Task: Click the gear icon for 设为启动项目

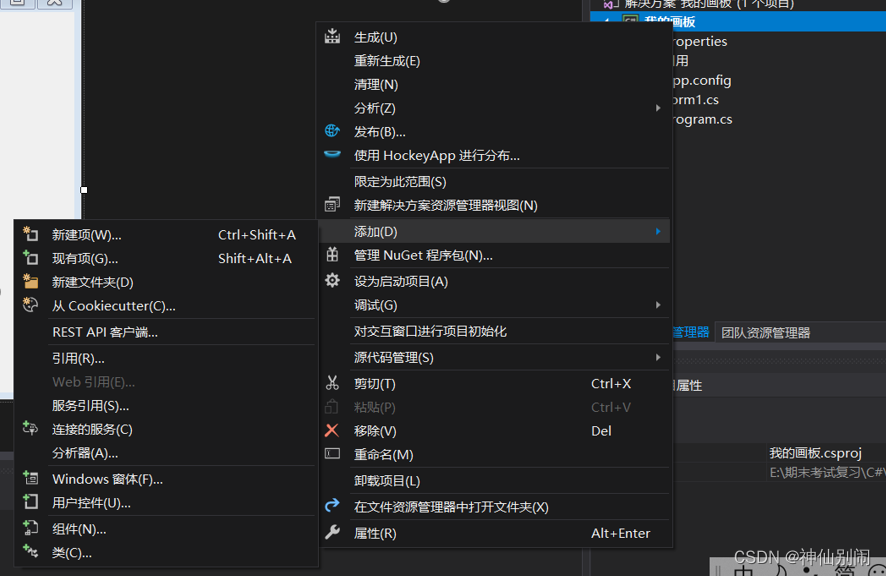Action: click(332, 280)
